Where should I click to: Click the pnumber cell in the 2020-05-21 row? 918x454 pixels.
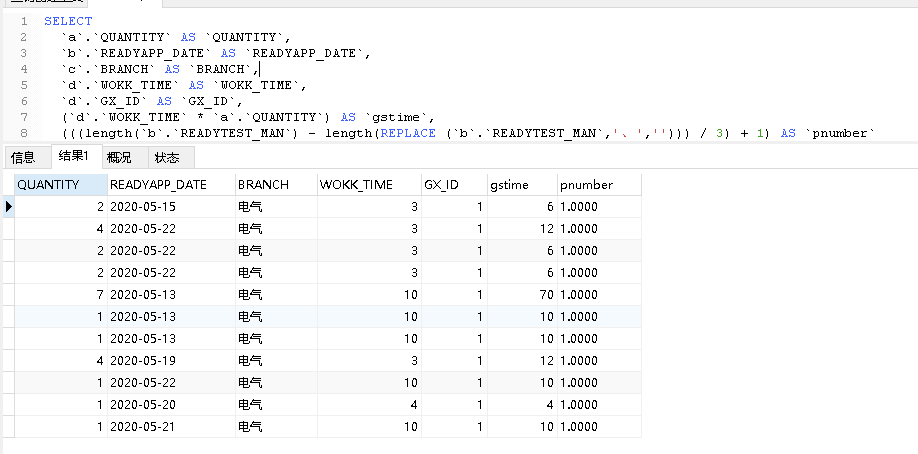pos(600,426)
